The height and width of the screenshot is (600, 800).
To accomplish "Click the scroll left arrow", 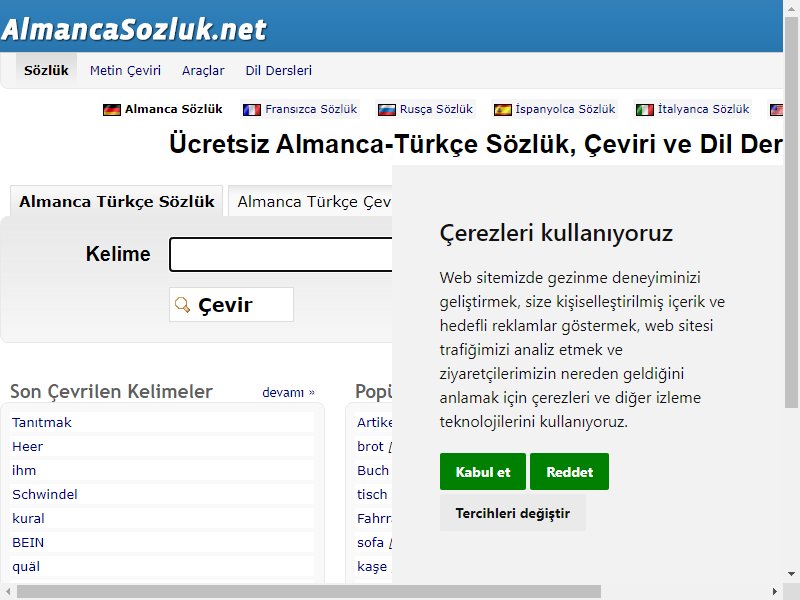I will coord(8,592).
